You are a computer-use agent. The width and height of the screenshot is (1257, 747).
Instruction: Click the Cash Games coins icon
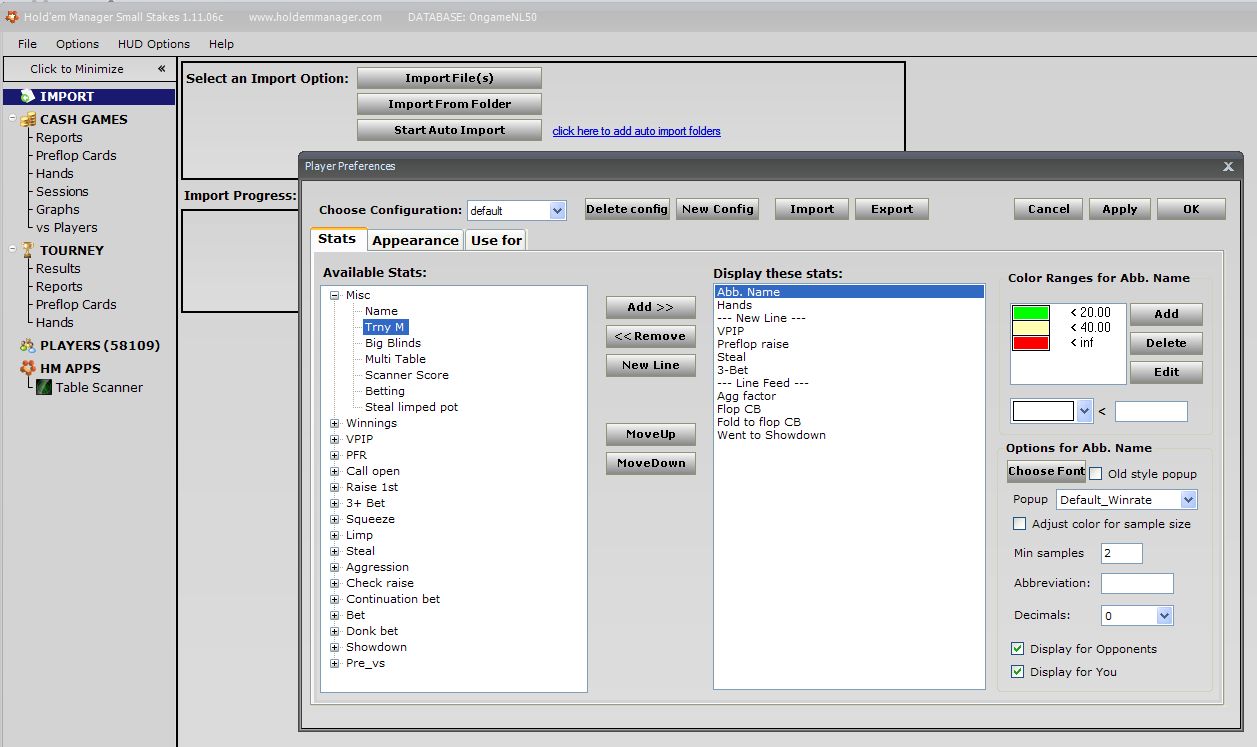28,120
